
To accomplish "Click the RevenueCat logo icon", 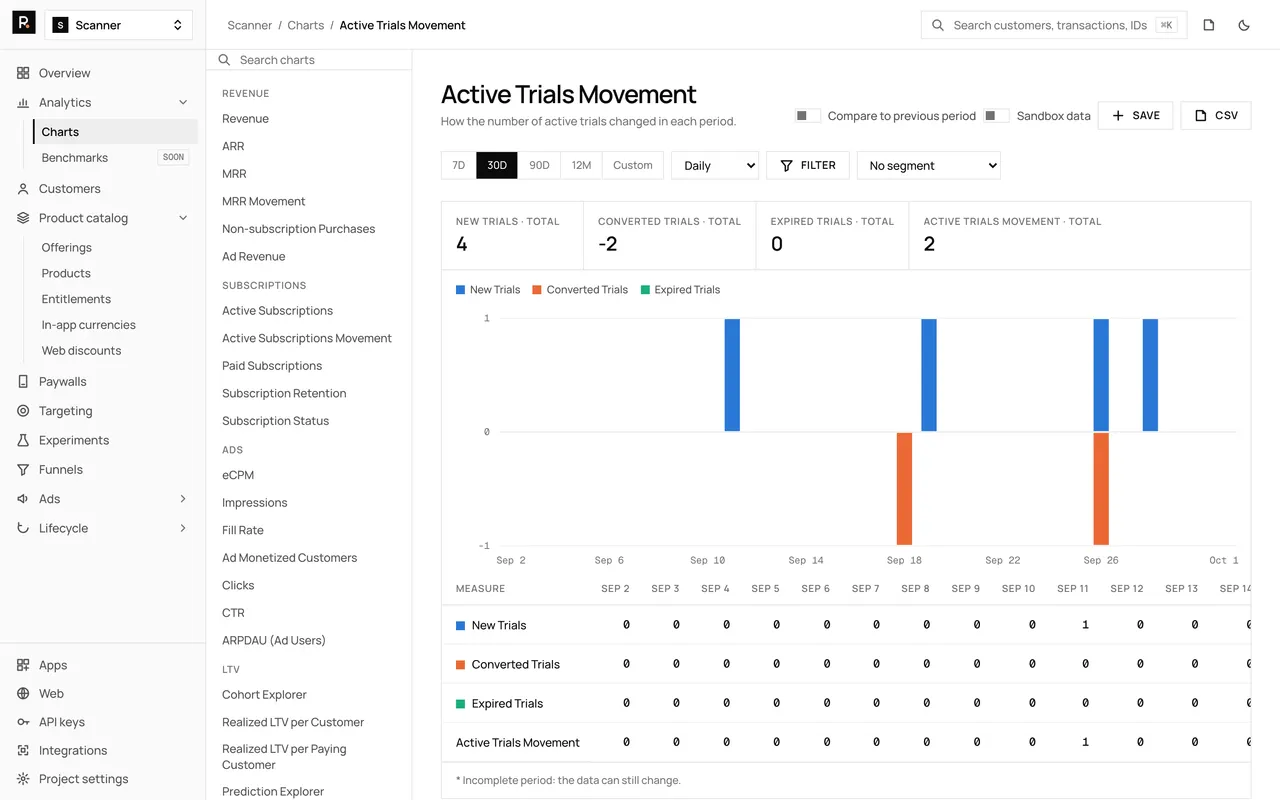I will [x=24, y=23].
